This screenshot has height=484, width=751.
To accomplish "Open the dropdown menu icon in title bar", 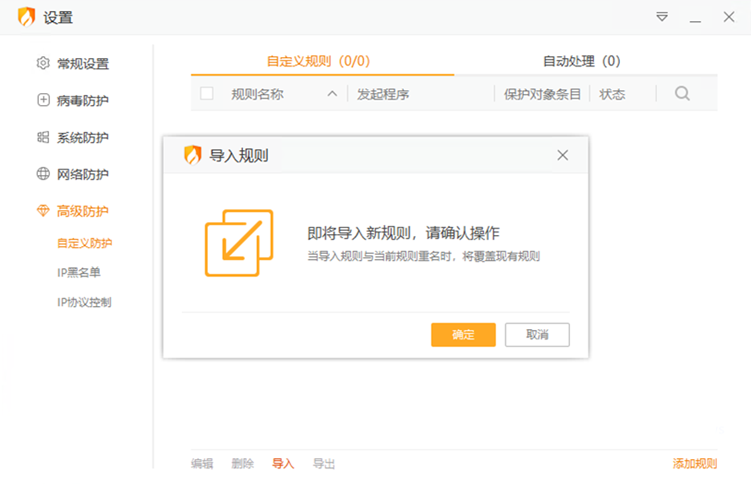I will (x=662, y=17).
